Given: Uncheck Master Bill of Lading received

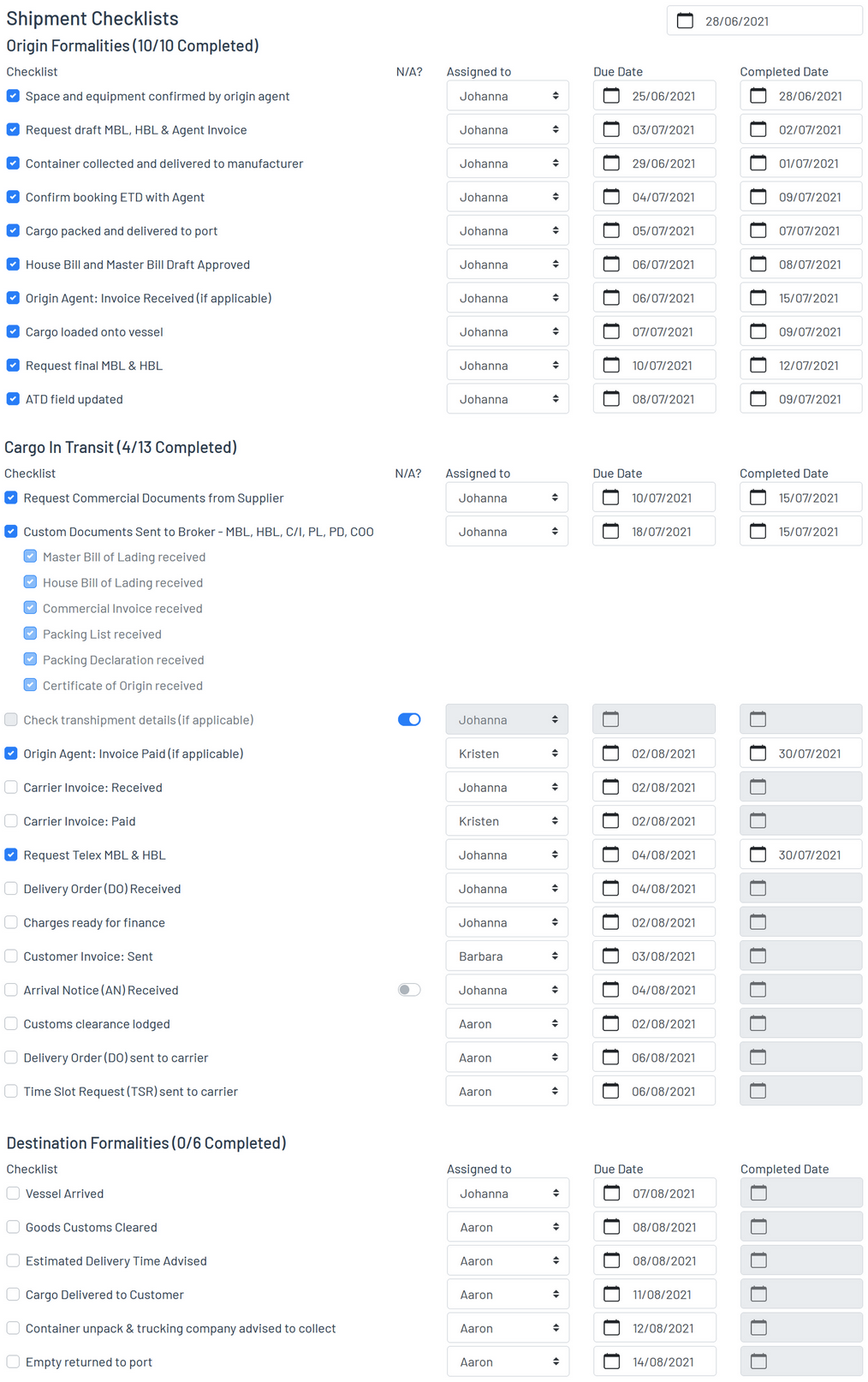Looking at the screenshot, I should [x=30, y=557].
